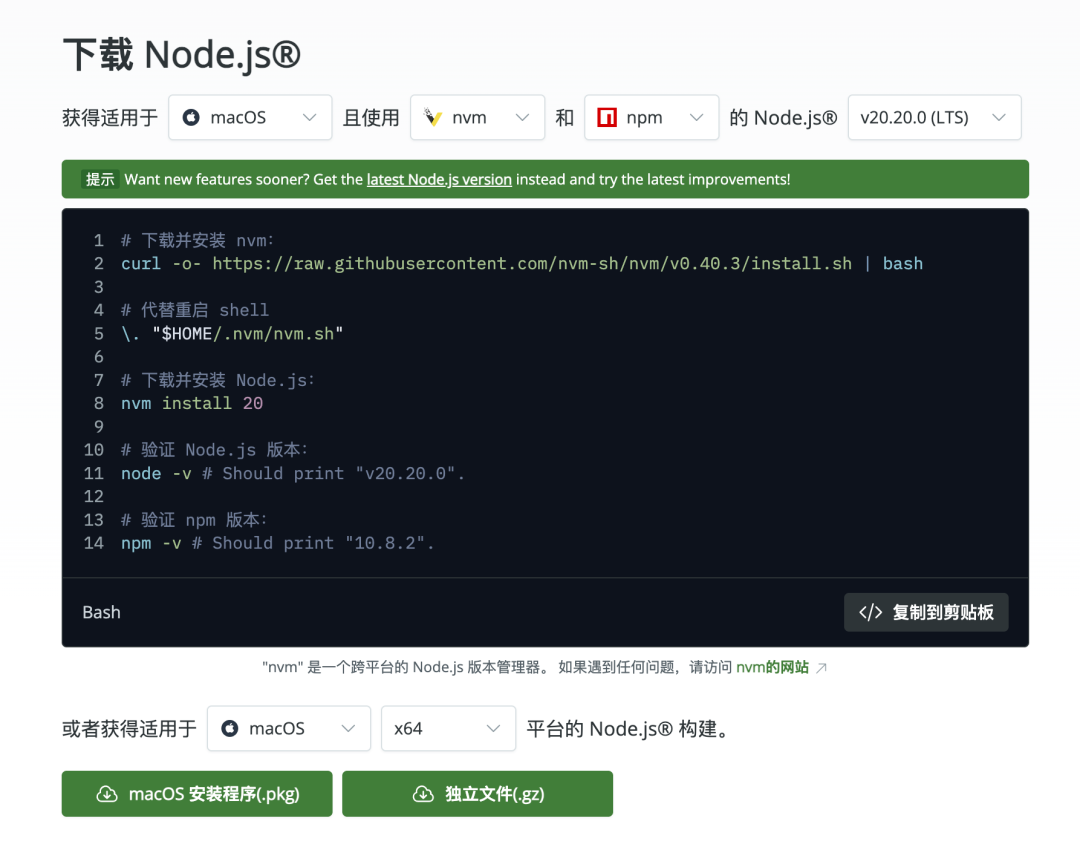Click download icon on macOS installer button
Viewport: 1080px width, 847px height.
tap(107, 795)
